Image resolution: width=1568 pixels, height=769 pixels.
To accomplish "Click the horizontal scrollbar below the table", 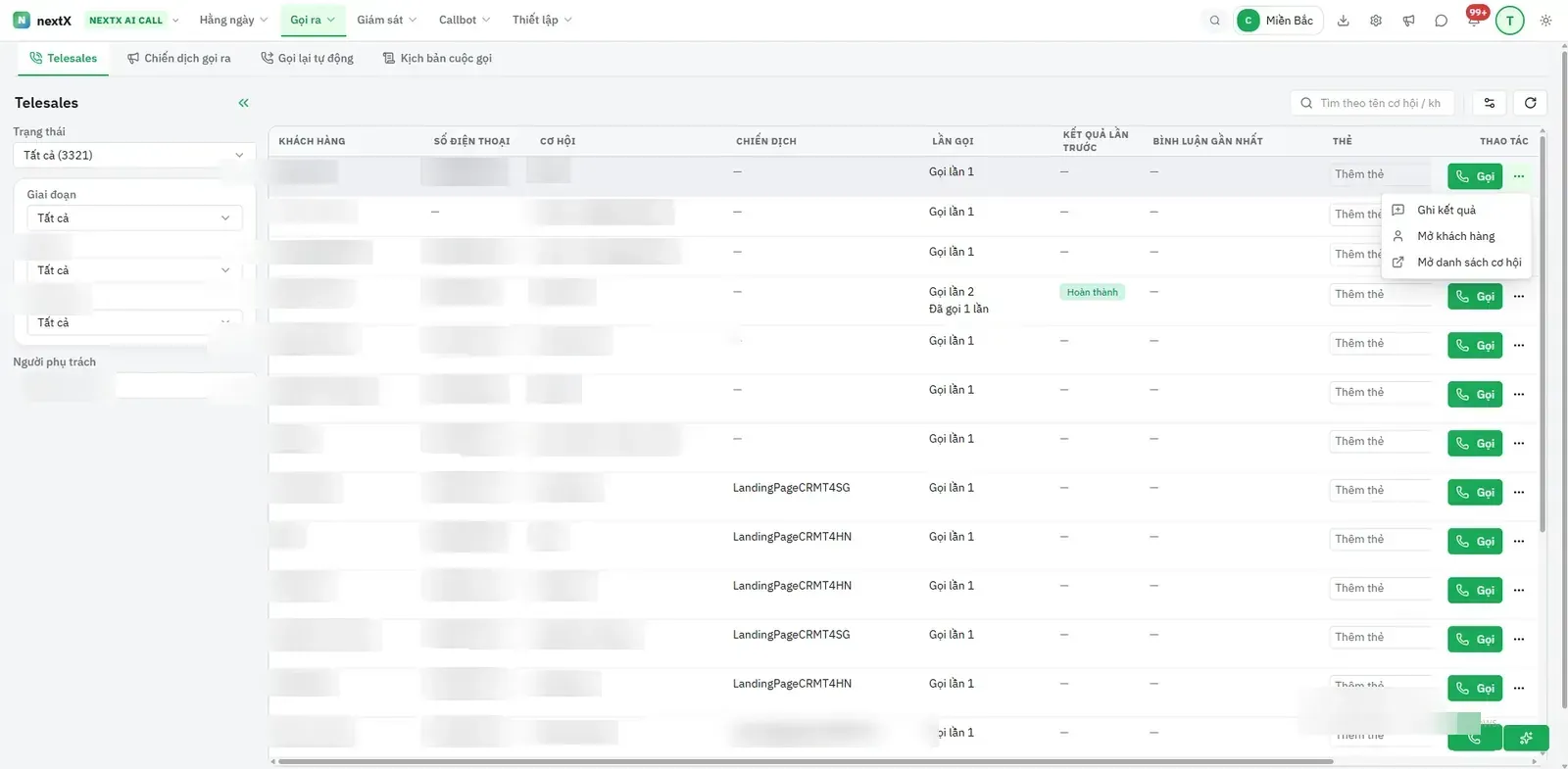I will coord(805,761).
